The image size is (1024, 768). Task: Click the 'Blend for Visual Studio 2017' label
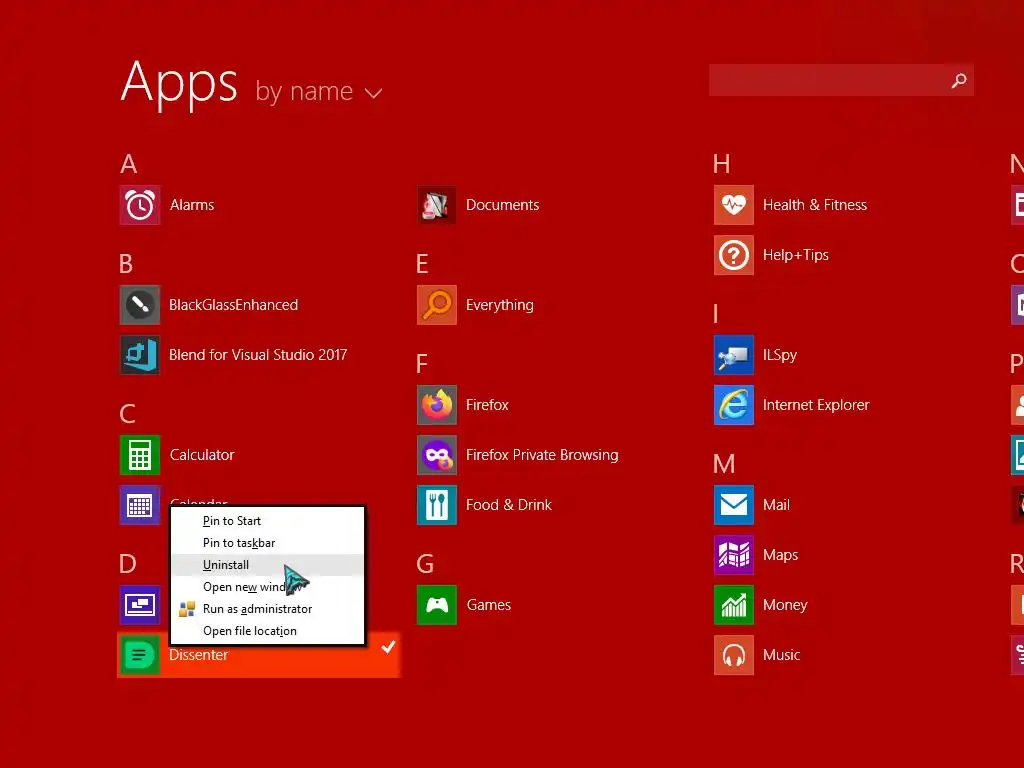(258, 355)
